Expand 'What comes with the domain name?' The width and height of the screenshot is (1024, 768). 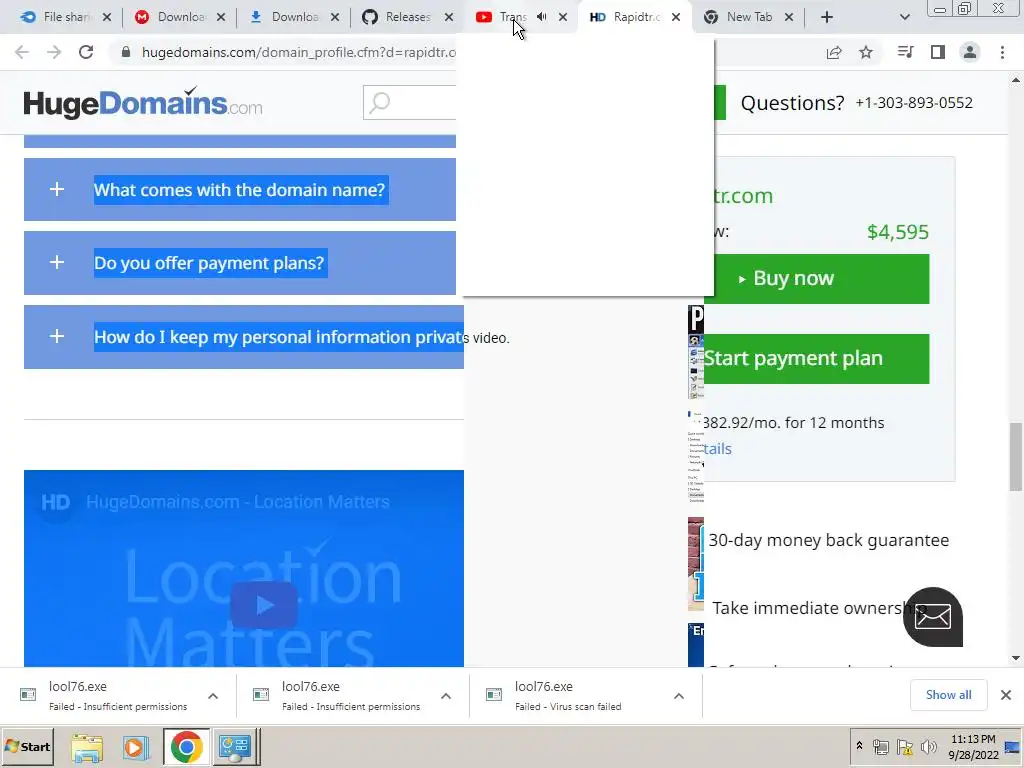[x=240, y=189]
